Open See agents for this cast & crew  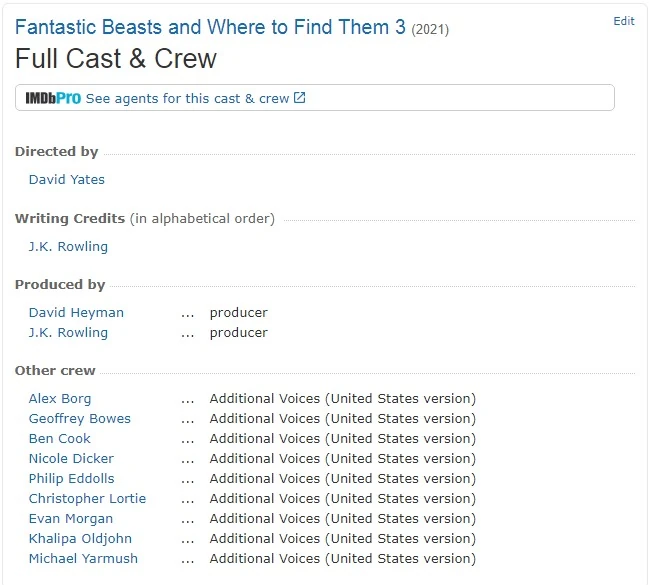[x=187, y=98]
